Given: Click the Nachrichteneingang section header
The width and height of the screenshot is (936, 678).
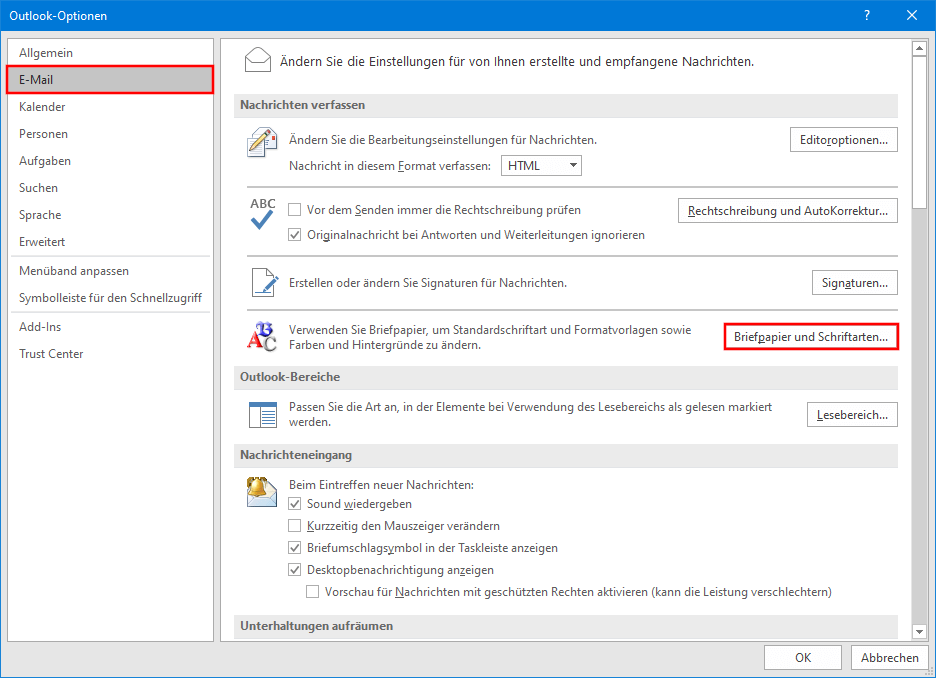Looking at the screenshot, I should pyautogui.click(x=566, y=455).
